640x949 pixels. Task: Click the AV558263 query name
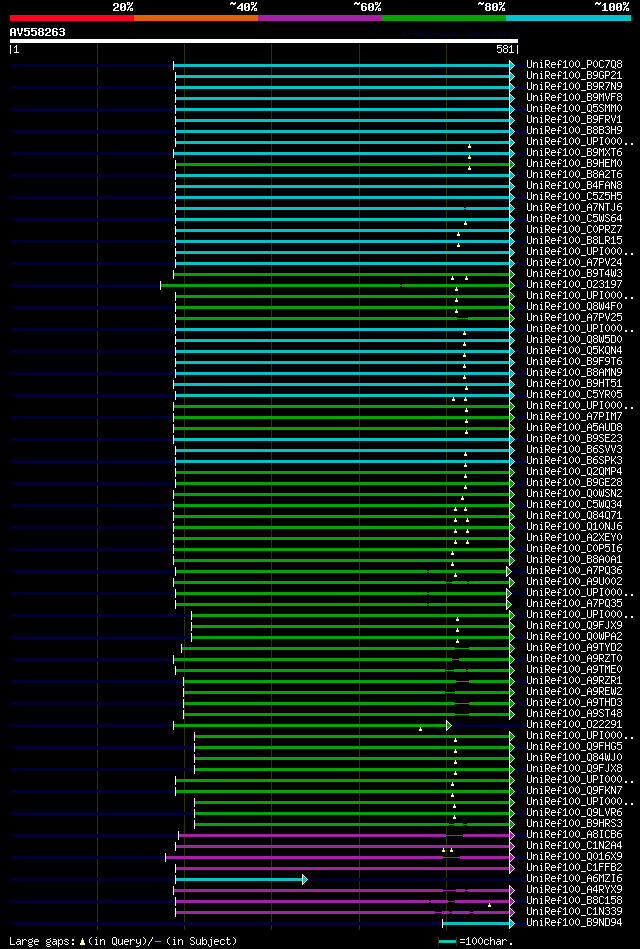[38, 32]
